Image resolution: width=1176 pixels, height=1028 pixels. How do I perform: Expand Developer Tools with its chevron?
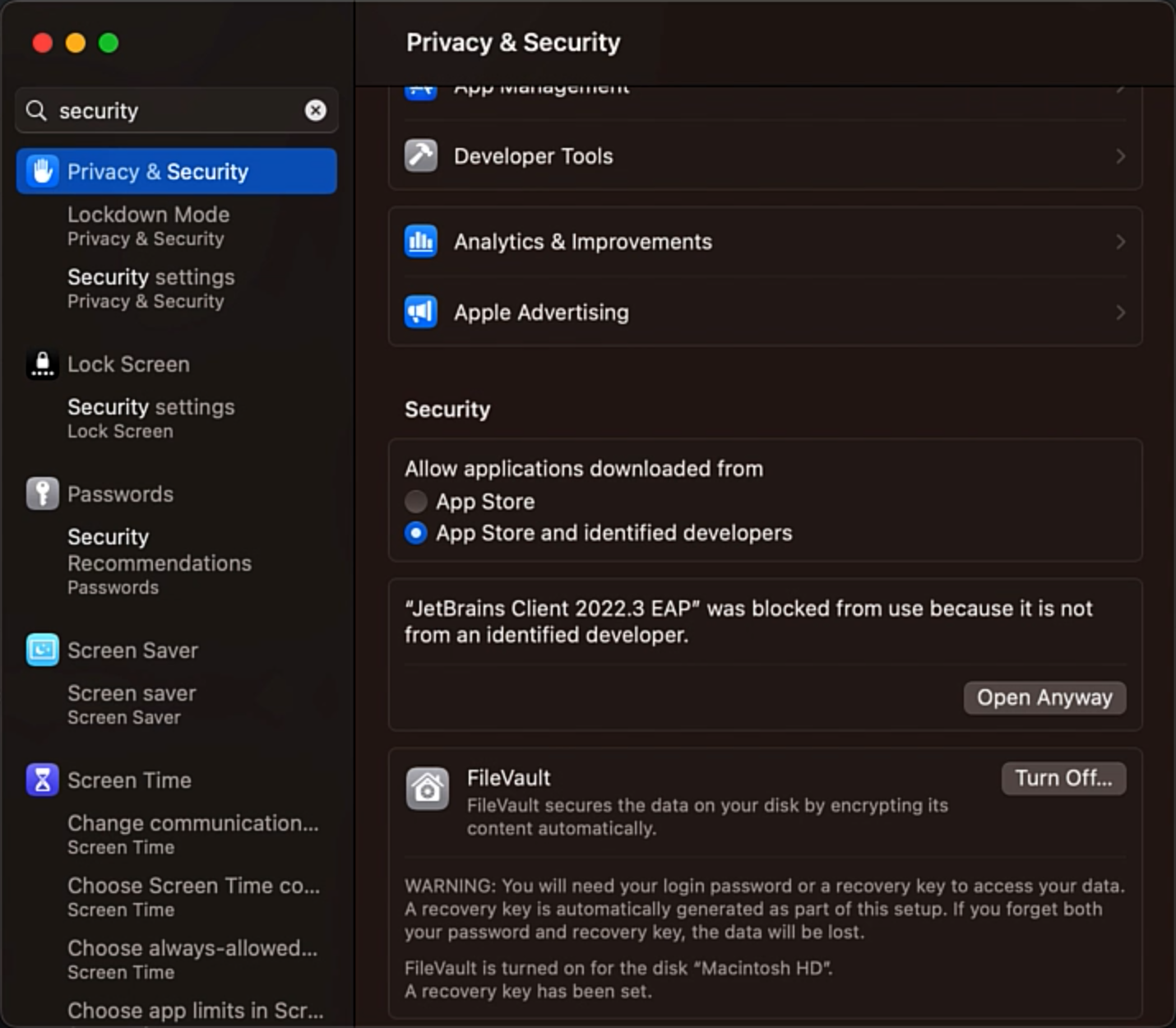click(1121, 155)
